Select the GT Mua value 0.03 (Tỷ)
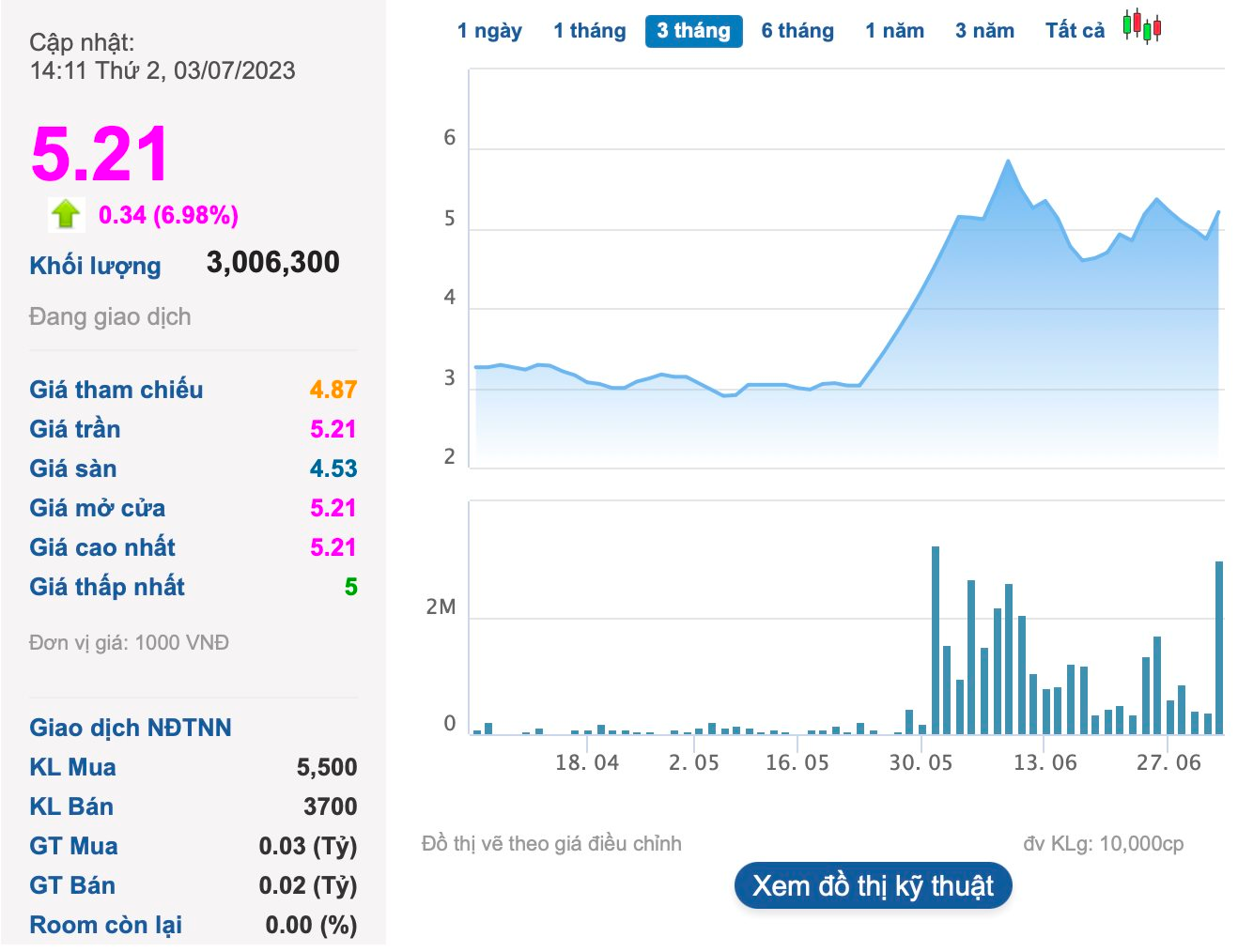The image size is (1238, 952). click(x=308, y=846)
